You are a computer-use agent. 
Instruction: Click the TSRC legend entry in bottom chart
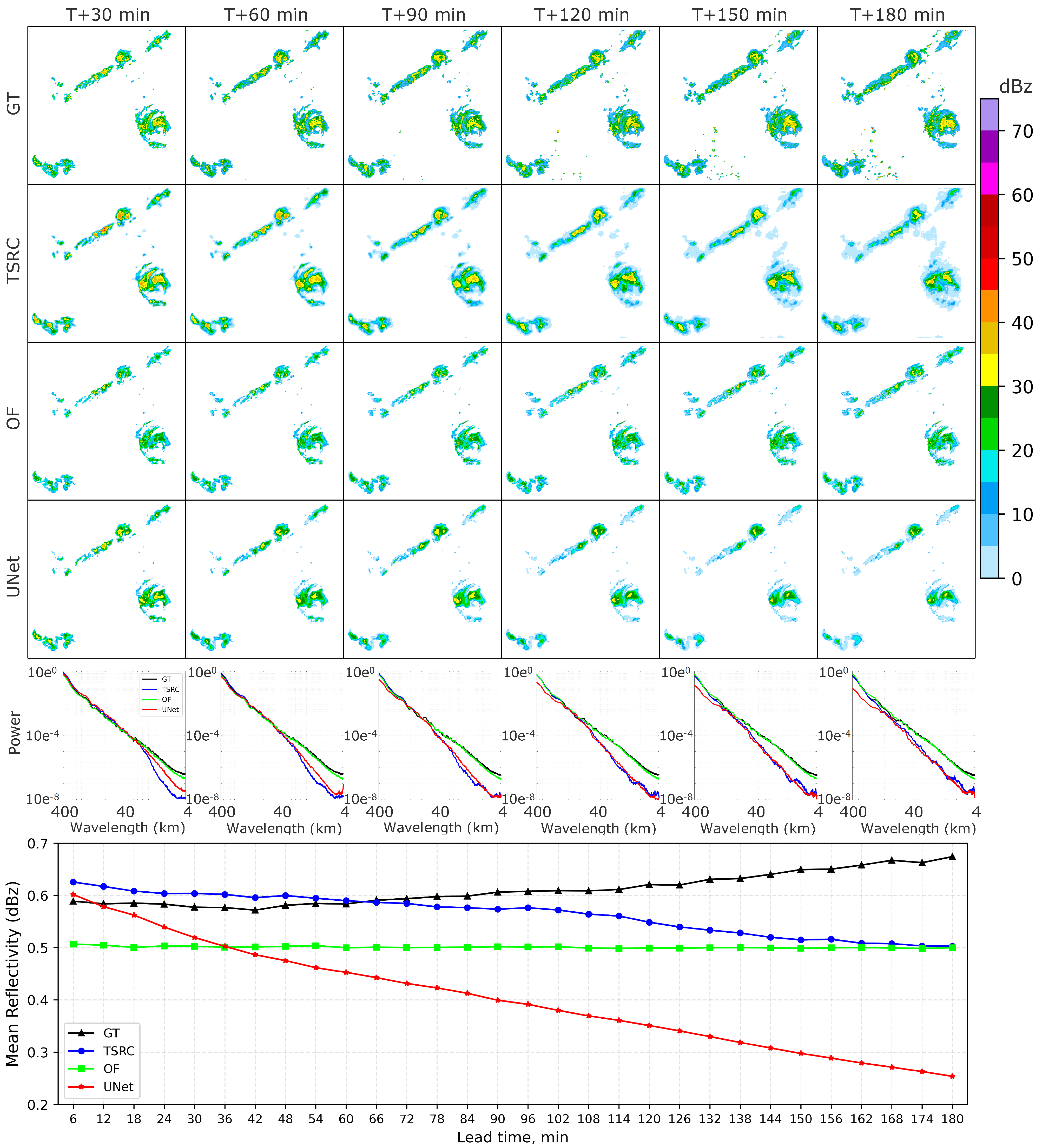(118, 1051)
